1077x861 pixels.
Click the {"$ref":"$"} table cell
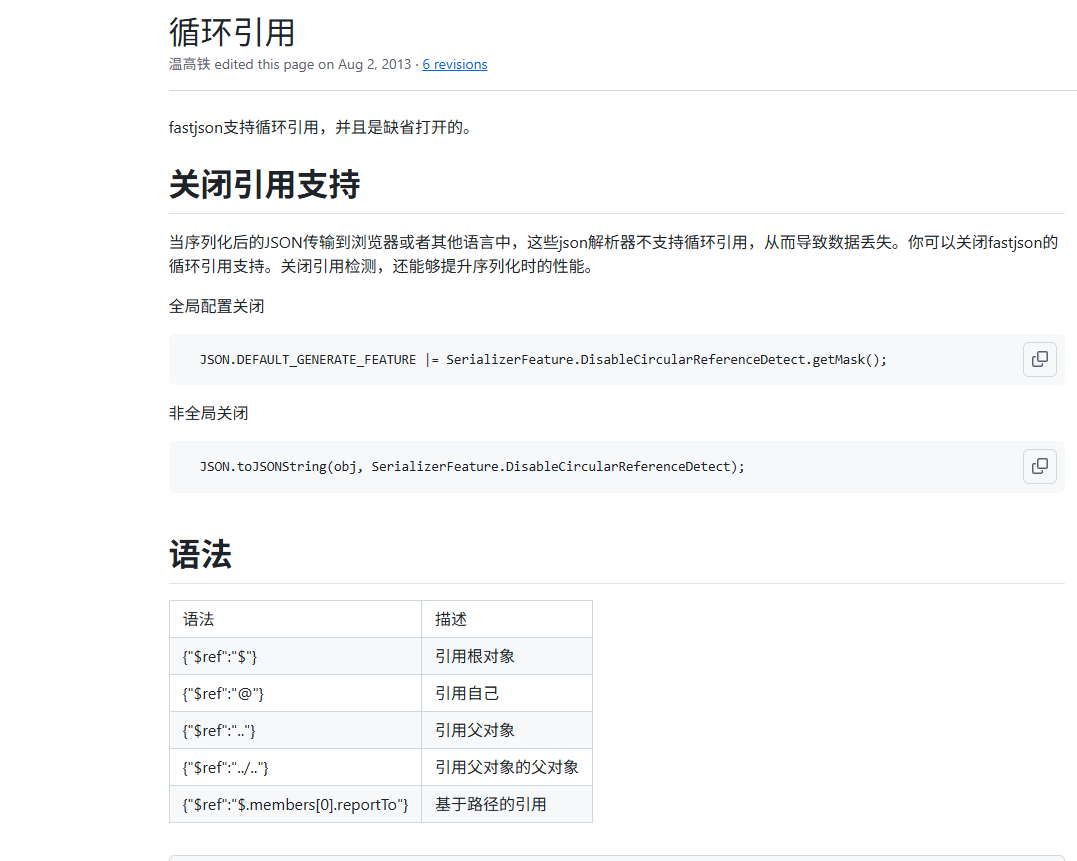point(295,656)
